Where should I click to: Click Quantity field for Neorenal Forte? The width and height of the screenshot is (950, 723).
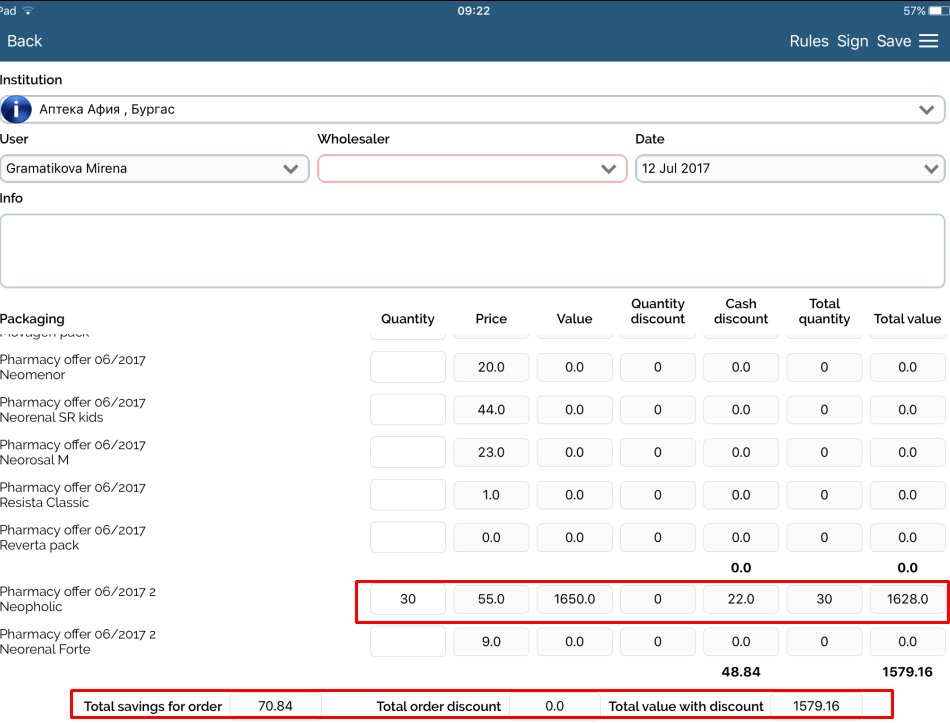407,642
